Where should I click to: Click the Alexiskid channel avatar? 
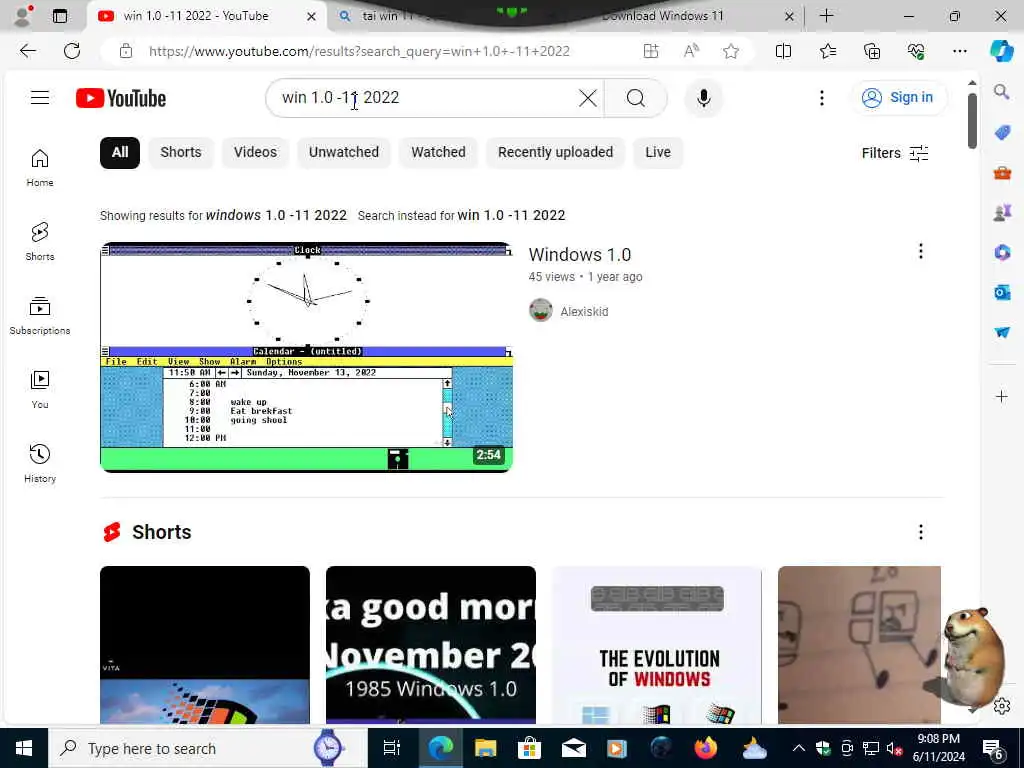(x=541, y=311)
